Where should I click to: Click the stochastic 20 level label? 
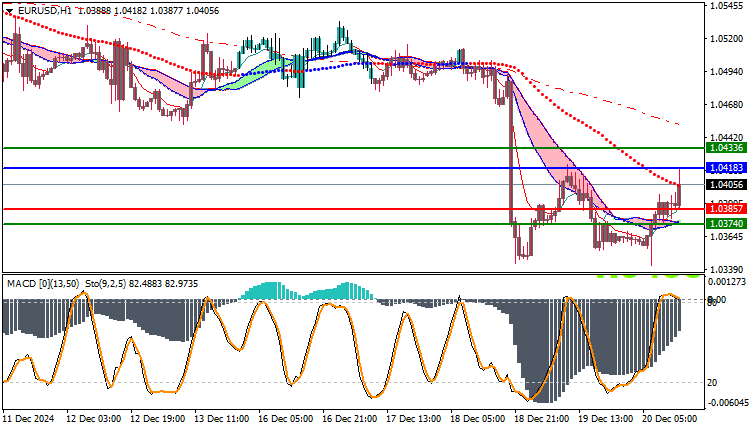coord(712,383)
